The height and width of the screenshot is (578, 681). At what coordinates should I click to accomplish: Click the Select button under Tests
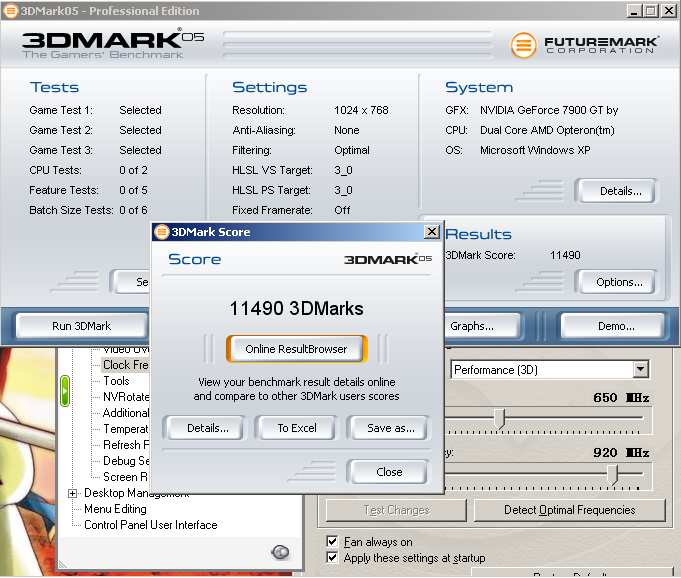[x=130, y=282]
